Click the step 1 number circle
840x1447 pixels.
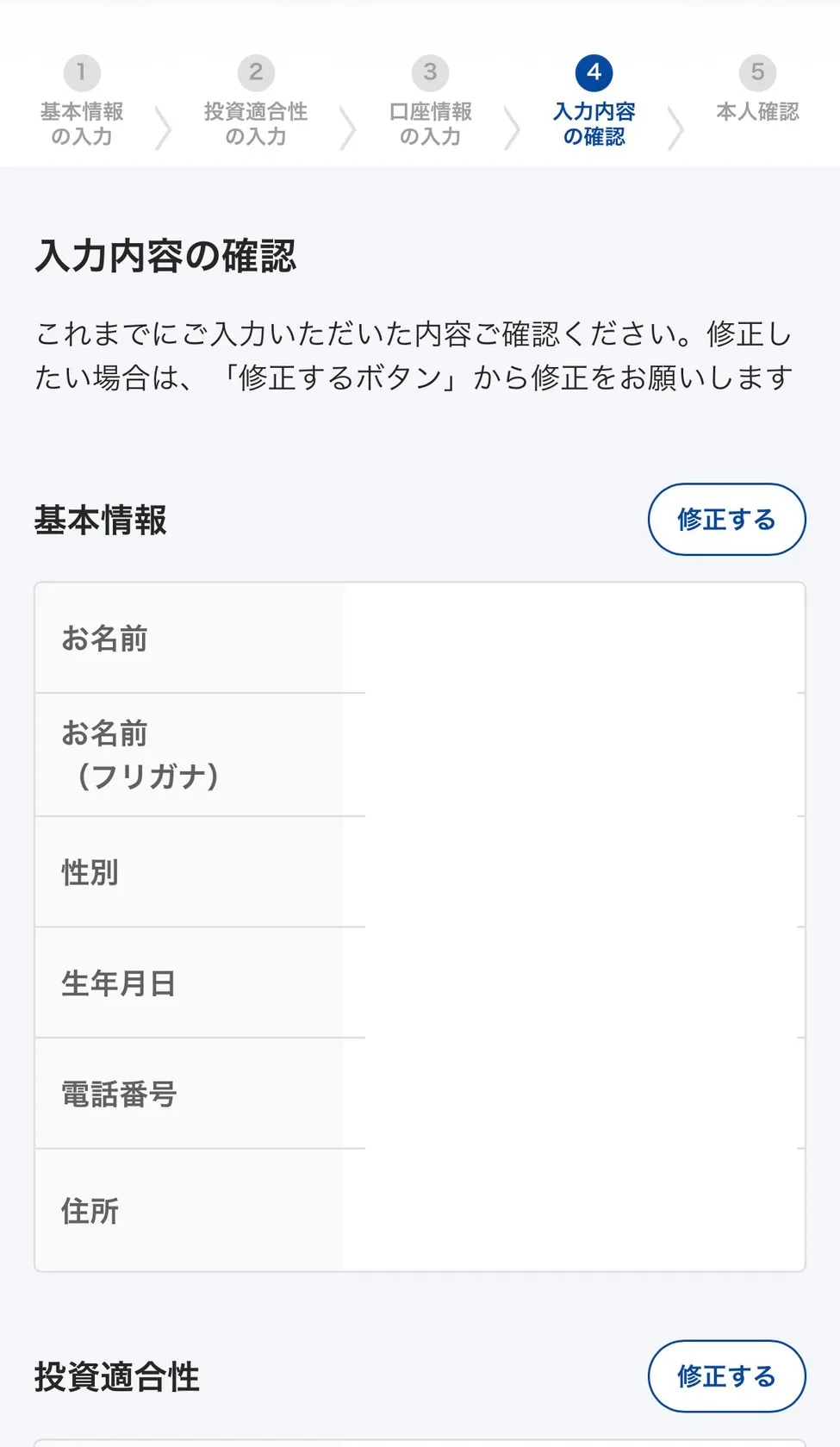tap(82, 72)
